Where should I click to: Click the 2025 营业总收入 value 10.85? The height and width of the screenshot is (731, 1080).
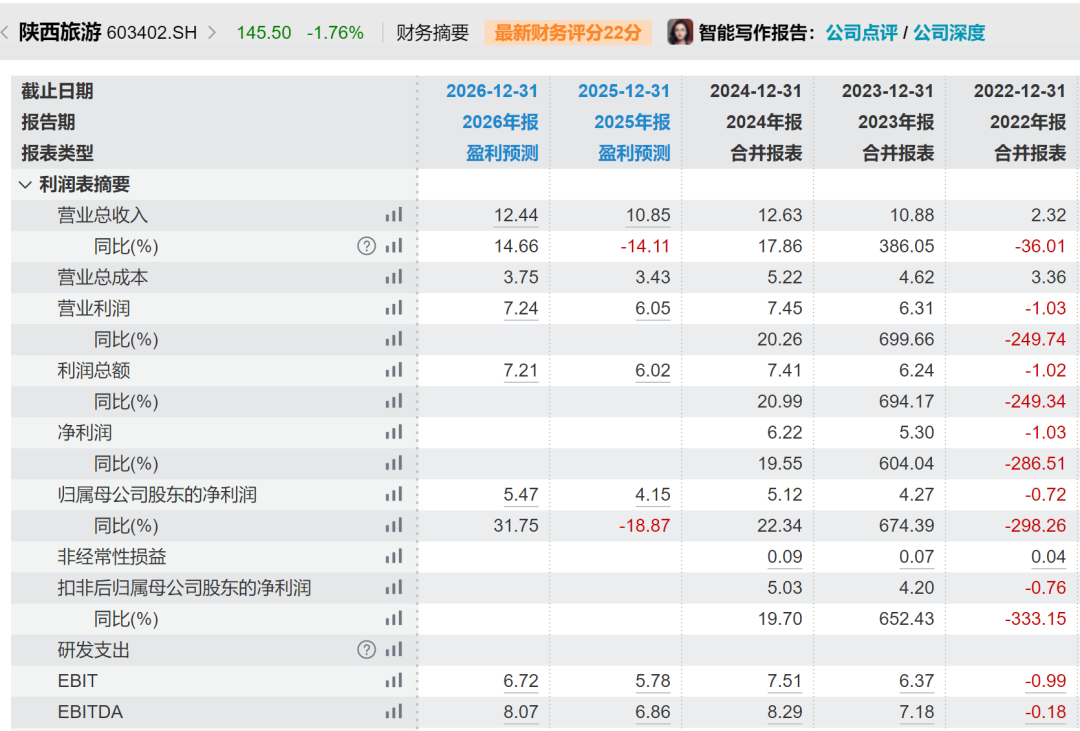pyautogui.click(x=648, y=215)
